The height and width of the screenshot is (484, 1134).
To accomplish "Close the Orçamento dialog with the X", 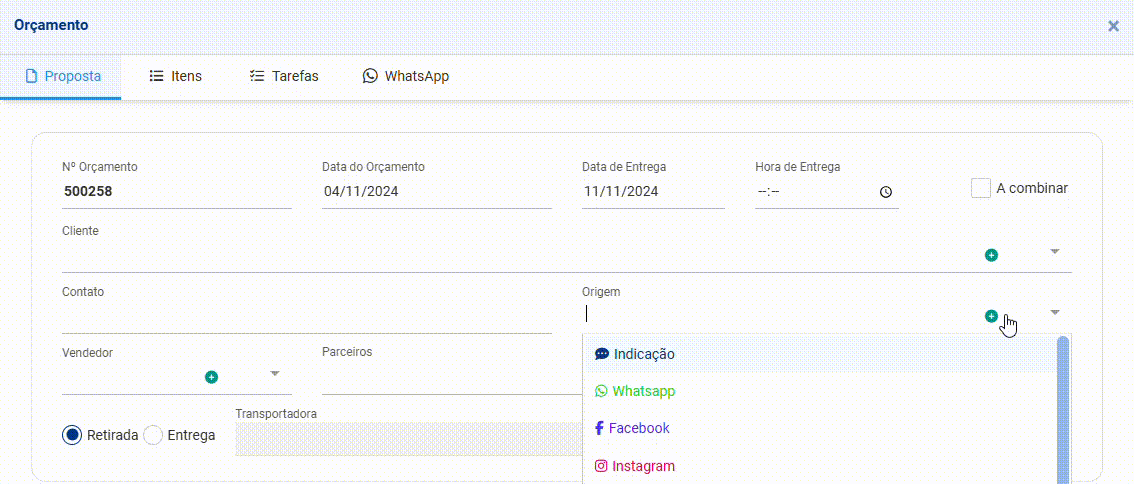I will tap(1113, 26).
